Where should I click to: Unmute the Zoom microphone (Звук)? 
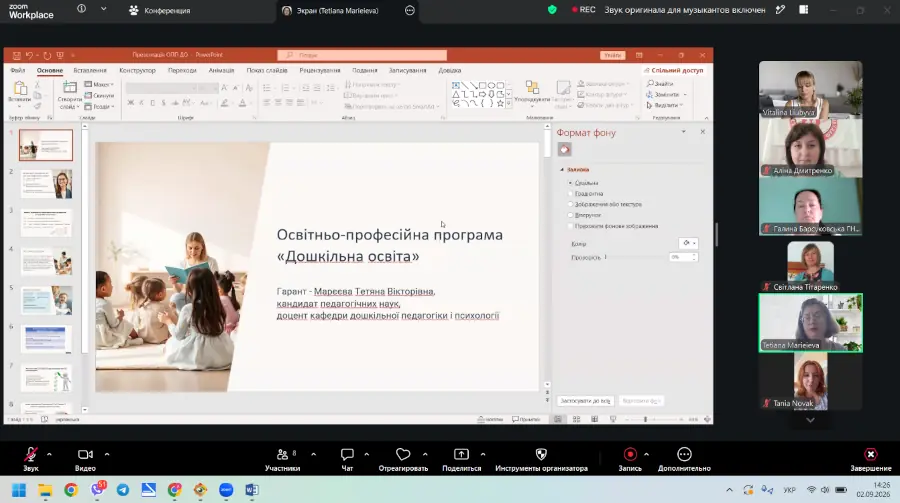(30, 459)
